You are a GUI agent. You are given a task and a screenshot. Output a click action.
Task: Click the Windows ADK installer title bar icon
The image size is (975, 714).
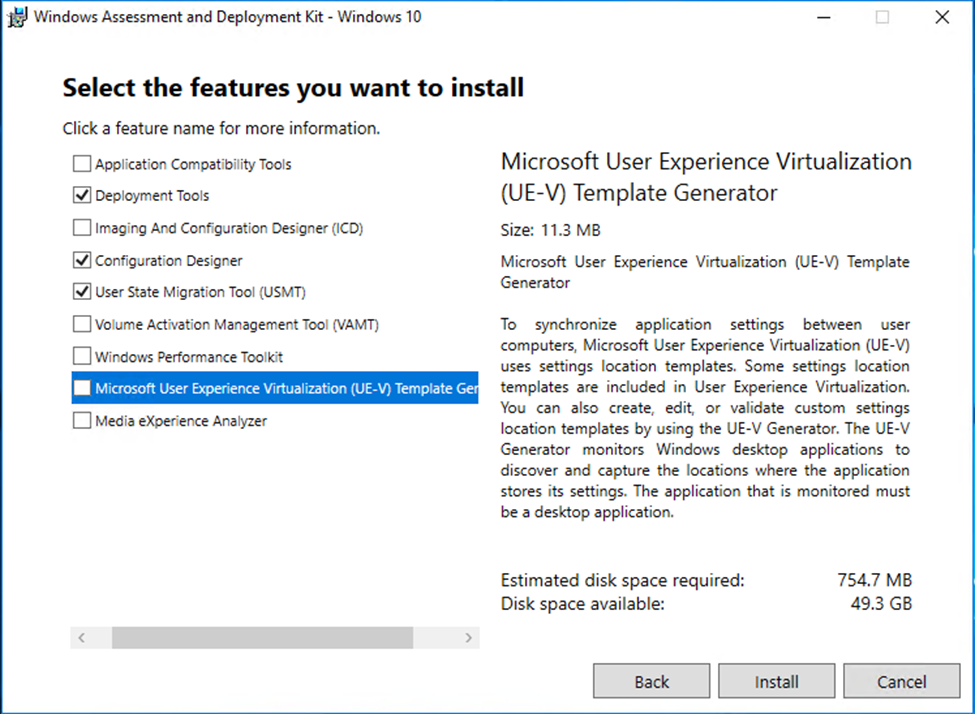click(17, 17)
